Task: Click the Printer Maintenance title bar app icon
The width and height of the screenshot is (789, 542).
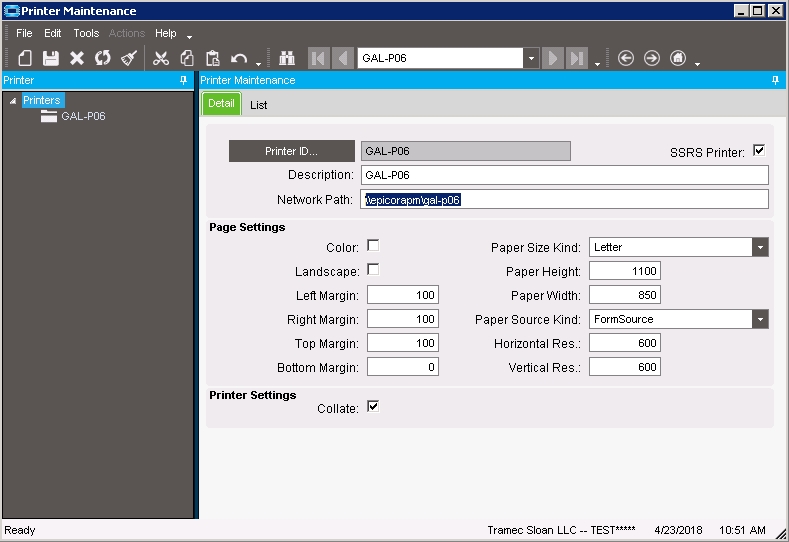Action: (x=11, y=11)
